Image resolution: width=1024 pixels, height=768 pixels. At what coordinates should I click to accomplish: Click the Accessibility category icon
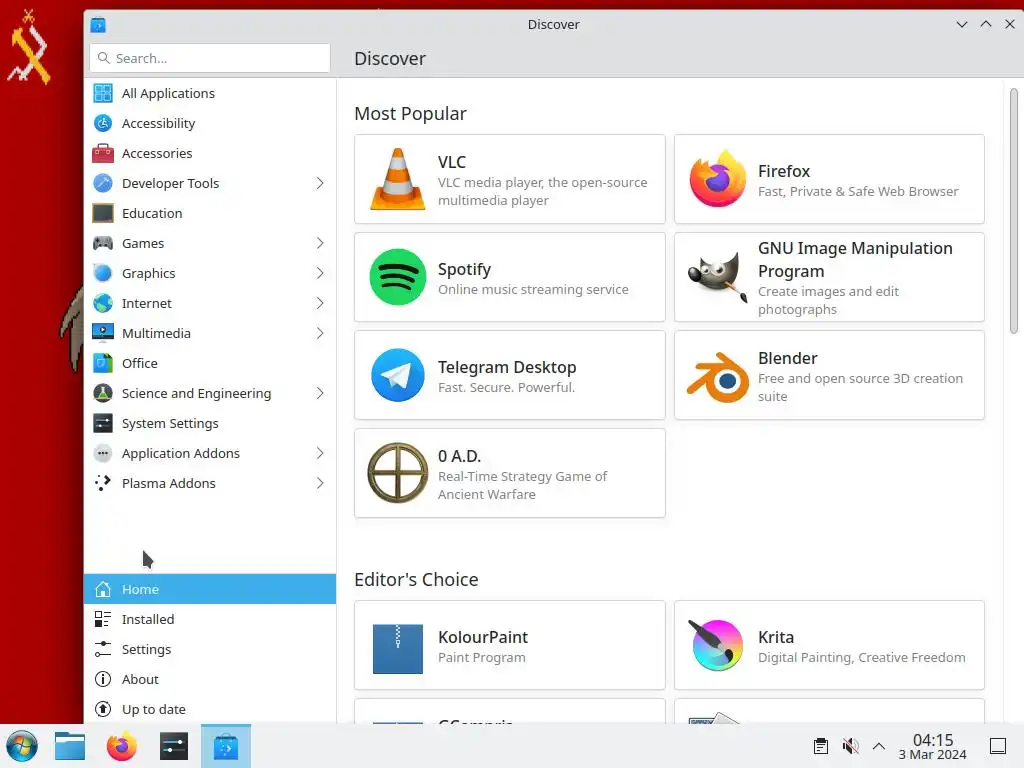[x=103, y=123]
